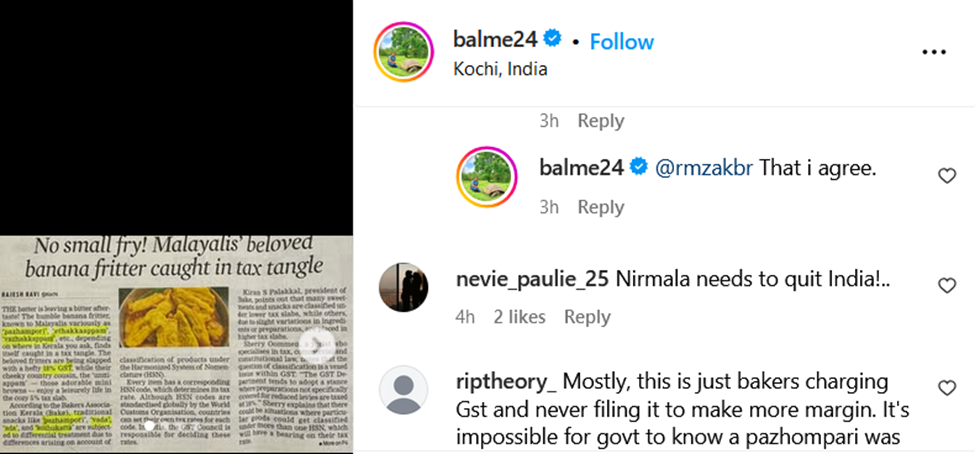The height and width of the screenshot is (454, 975).
Task: Open riptheory_'s default profile avatar
Action: click(x=404, y=390)
